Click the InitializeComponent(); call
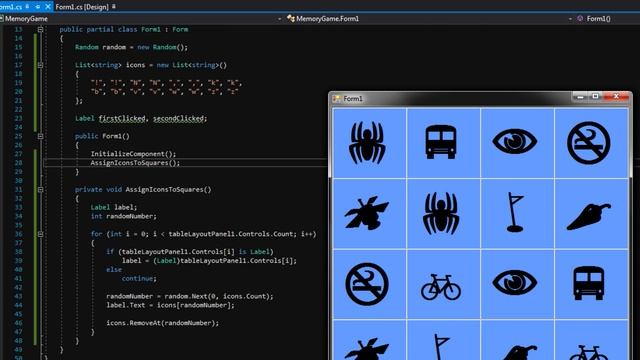 133,154
